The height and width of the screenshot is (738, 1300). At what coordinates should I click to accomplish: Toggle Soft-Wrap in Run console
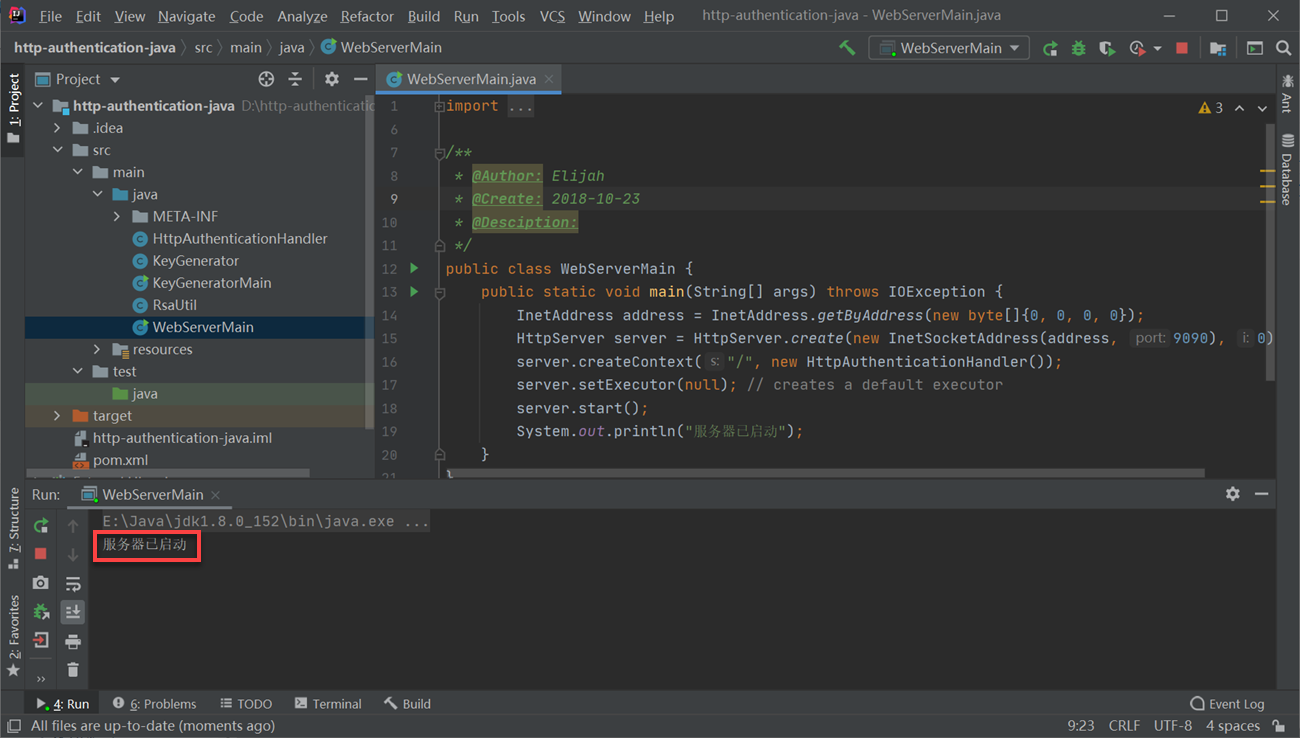tap(73, 583)
